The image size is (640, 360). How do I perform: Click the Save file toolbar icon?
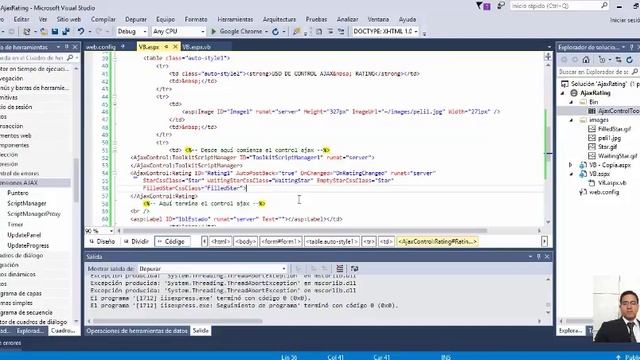coord(54,31)
